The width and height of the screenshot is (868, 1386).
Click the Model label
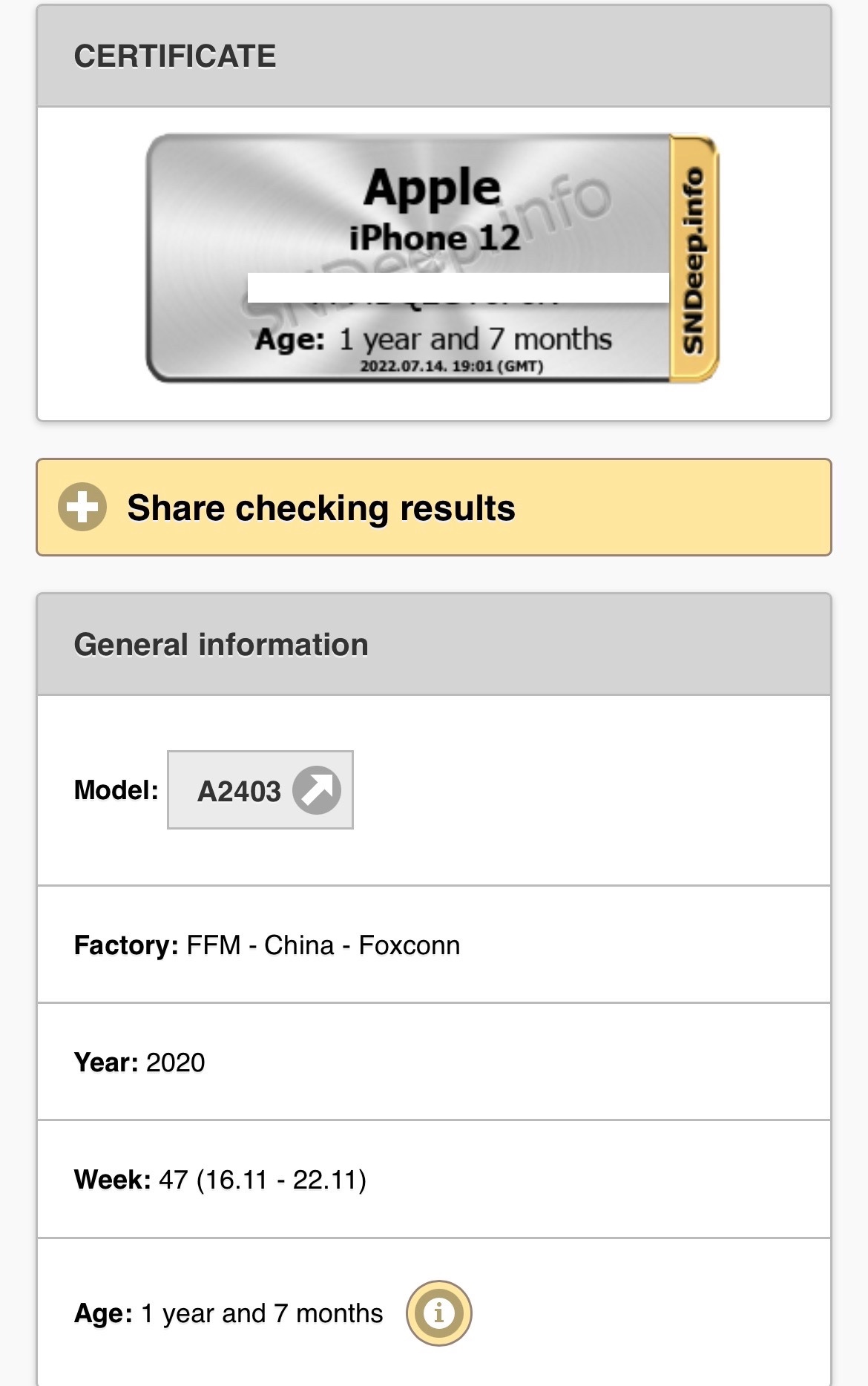tap(116, 790)
